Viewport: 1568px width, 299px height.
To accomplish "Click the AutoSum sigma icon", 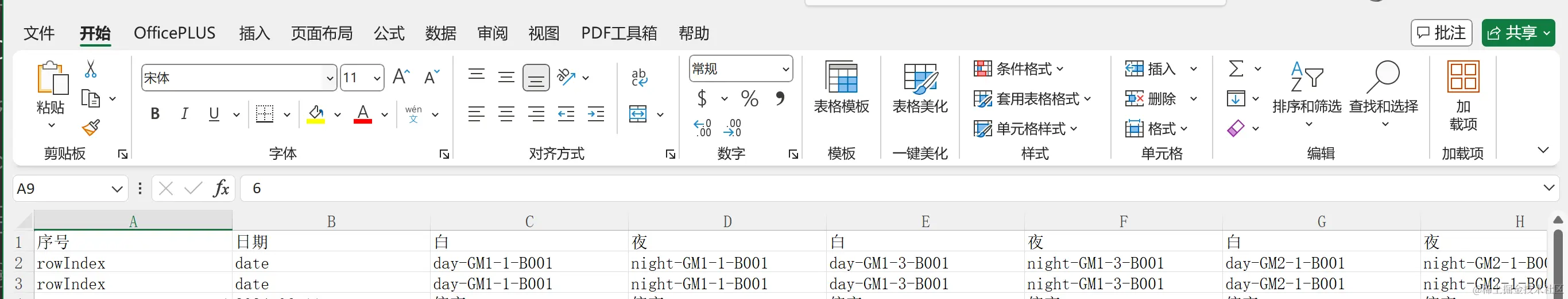I will [x=1236, y=68].
